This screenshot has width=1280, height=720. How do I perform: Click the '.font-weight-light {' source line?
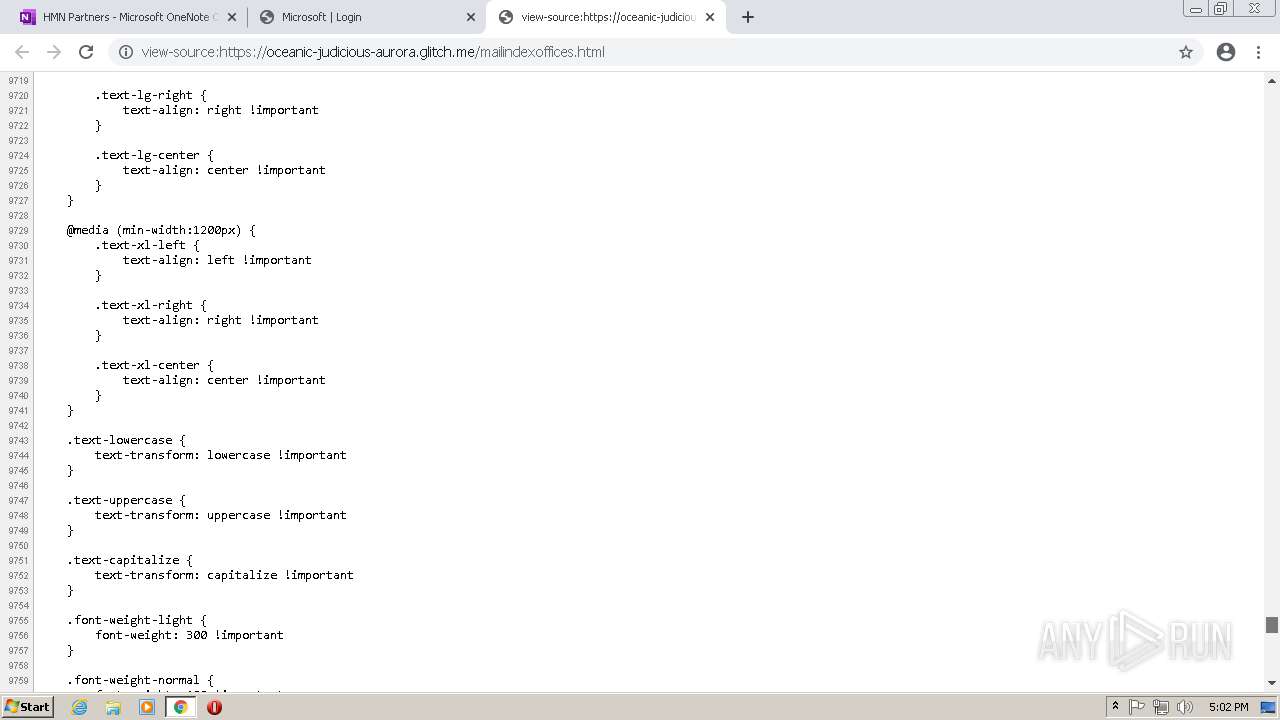(137, 620)
